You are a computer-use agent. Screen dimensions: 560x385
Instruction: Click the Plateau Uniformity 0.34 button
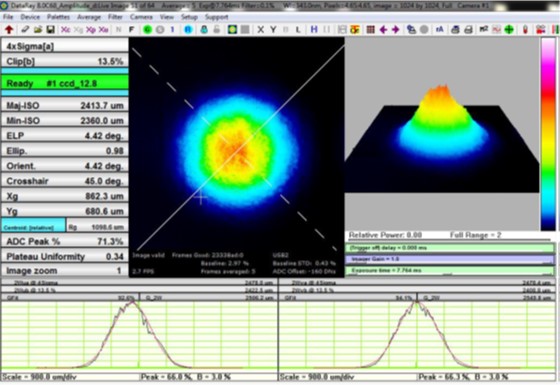[x=65, y=256]
